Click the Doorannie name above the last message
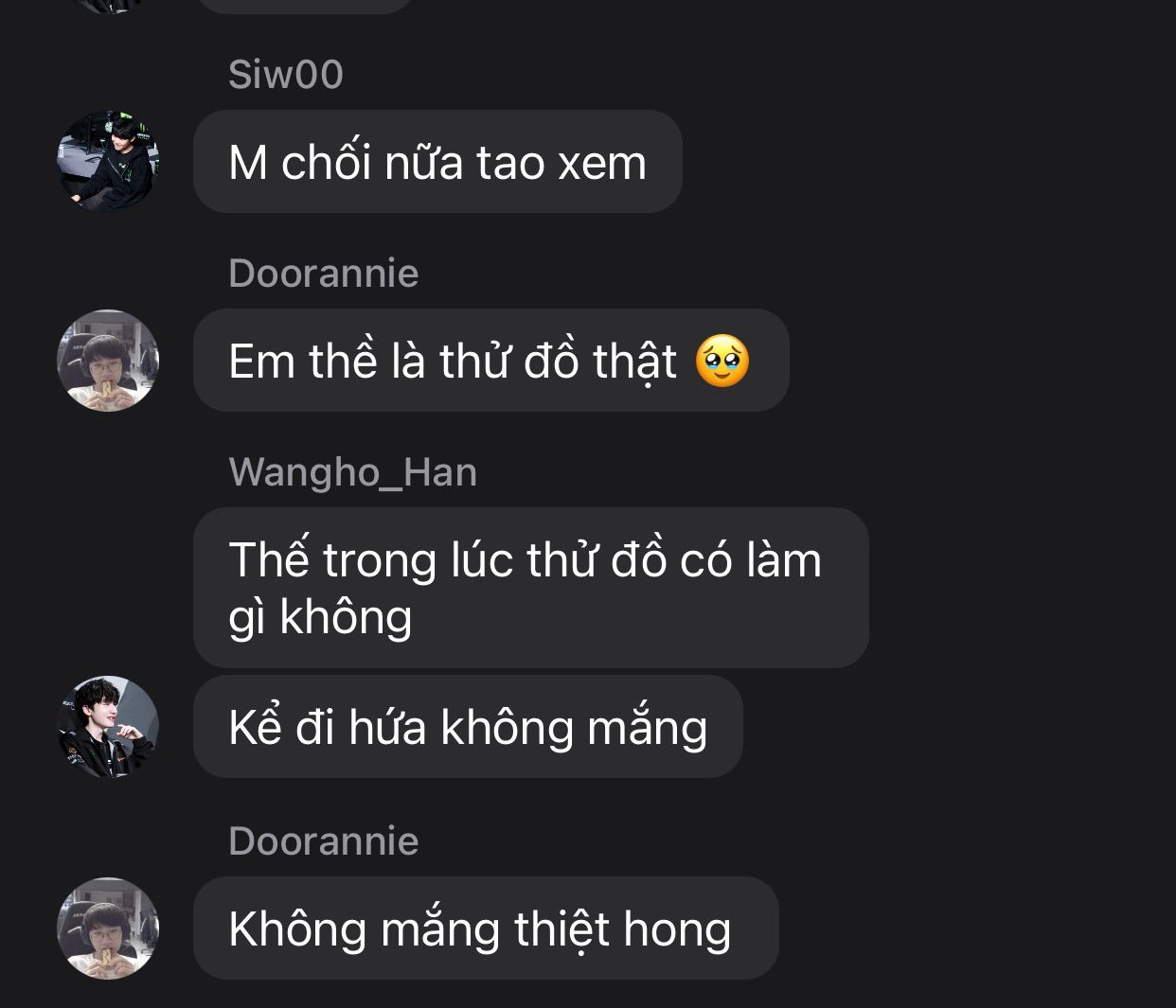Image resolution: width=1176 pixels, height=1008 pixels. [324, 841]
